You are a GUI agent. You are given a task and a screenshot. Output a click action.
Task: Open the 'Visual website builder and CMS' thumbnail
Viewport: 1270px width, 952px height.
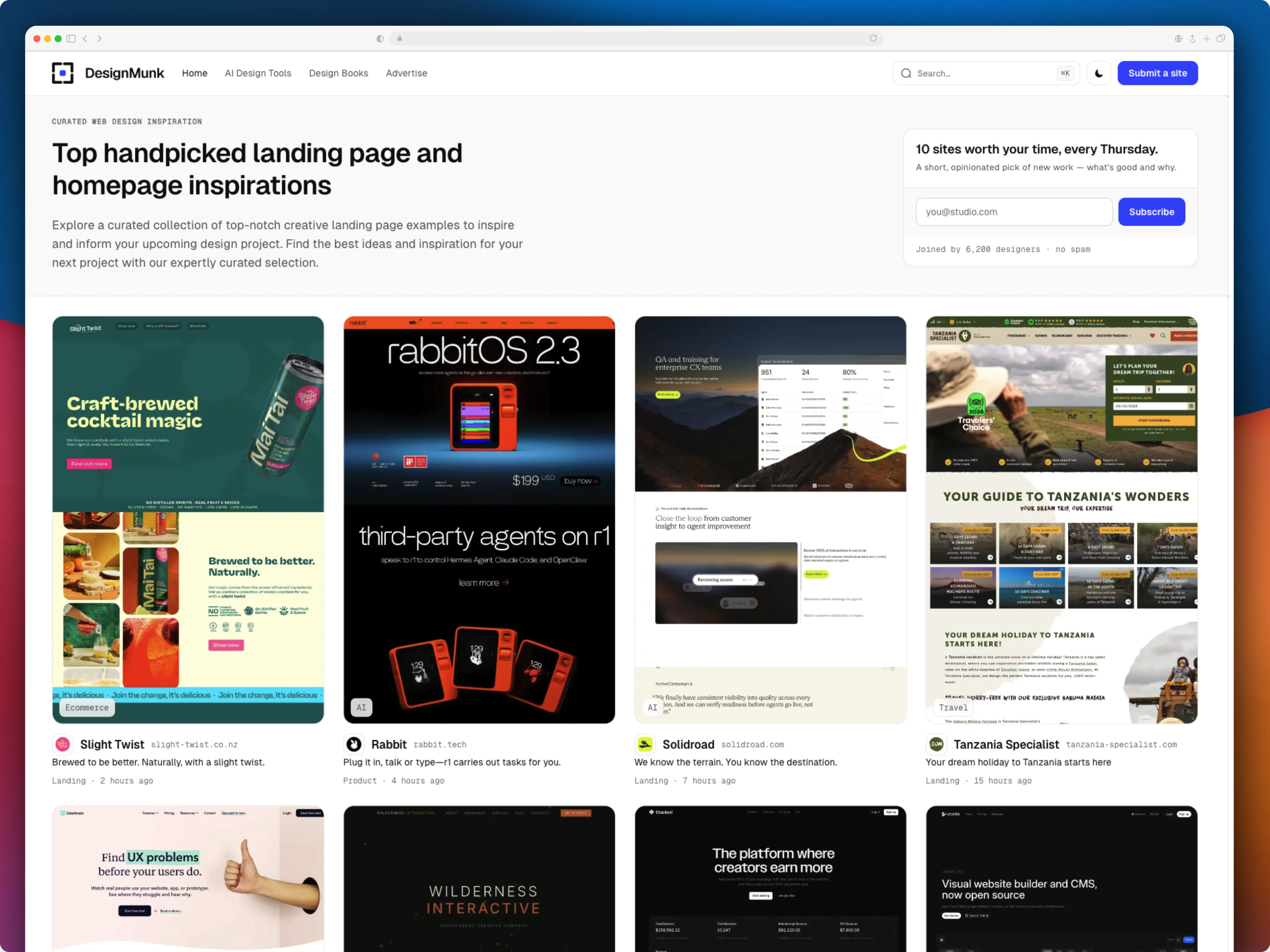coord(1062,879)
